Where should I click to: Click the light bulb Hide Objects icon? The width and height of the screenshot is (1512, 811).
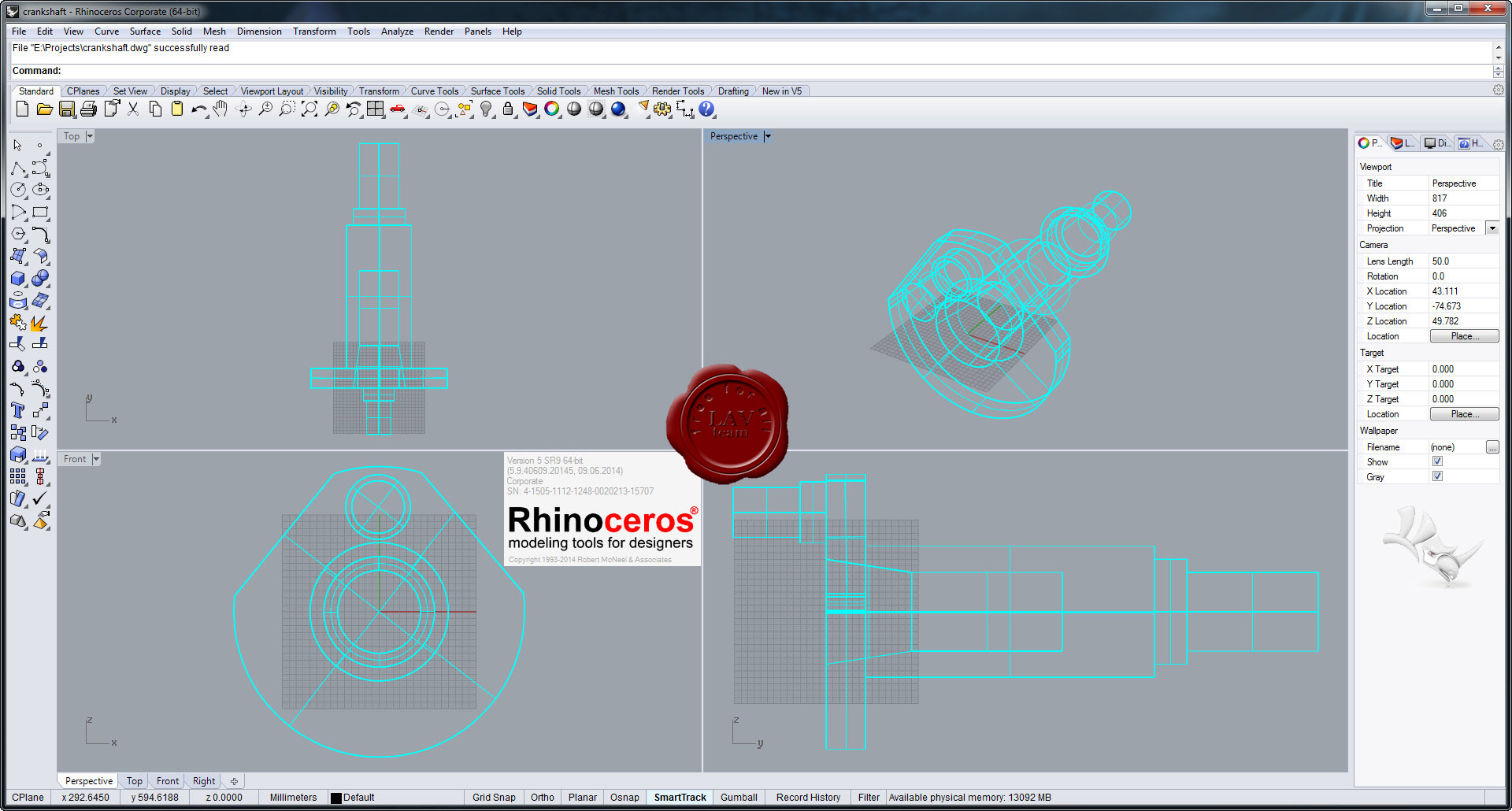pos(486,109)
